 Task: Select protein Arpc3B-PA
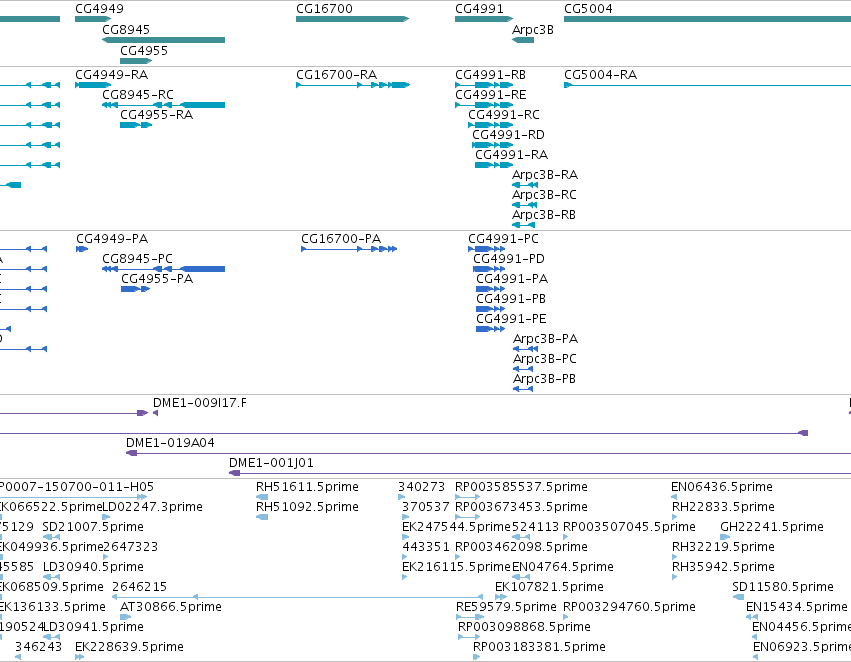[545, 339]
